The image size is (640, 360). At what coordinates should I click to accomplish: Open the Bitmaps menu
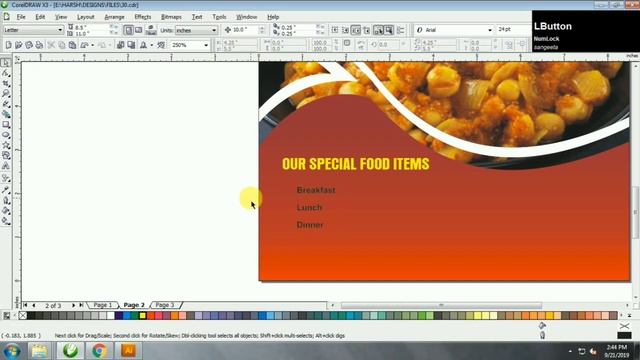pyautogui.click(x=171, y=17)
